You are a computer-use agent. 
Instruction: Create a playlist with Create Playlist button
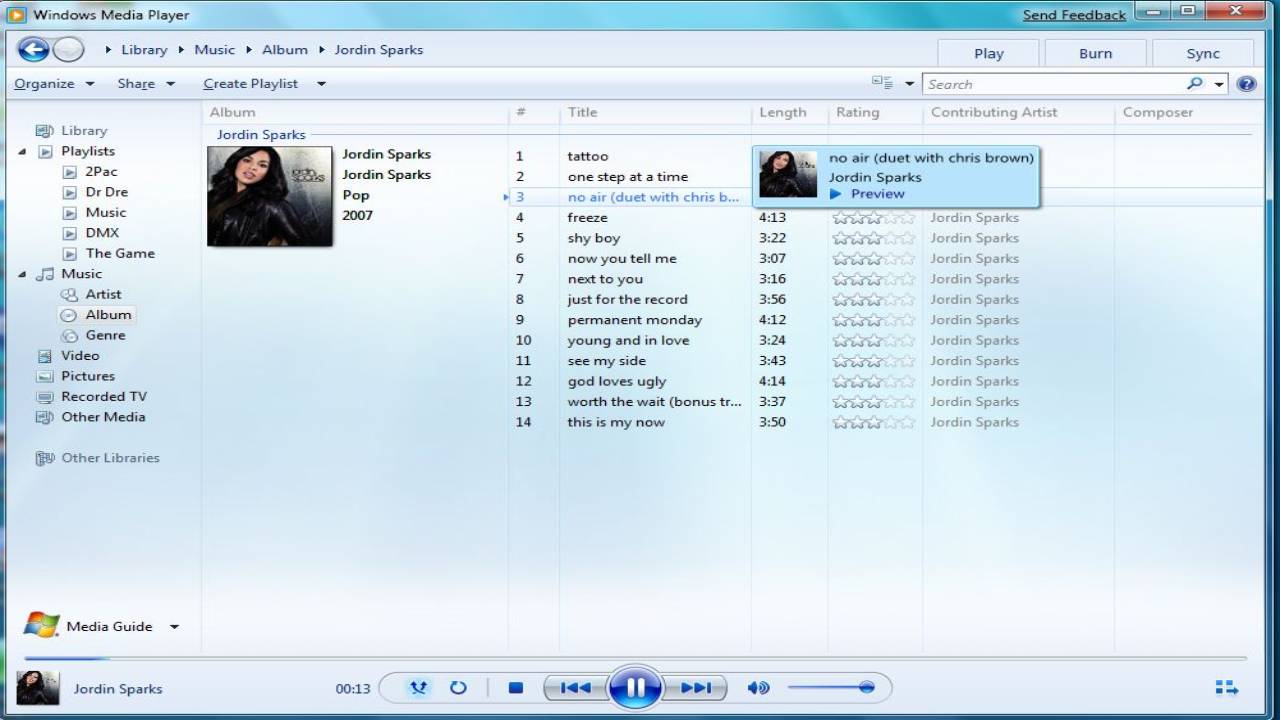click(x=251, y=84)
